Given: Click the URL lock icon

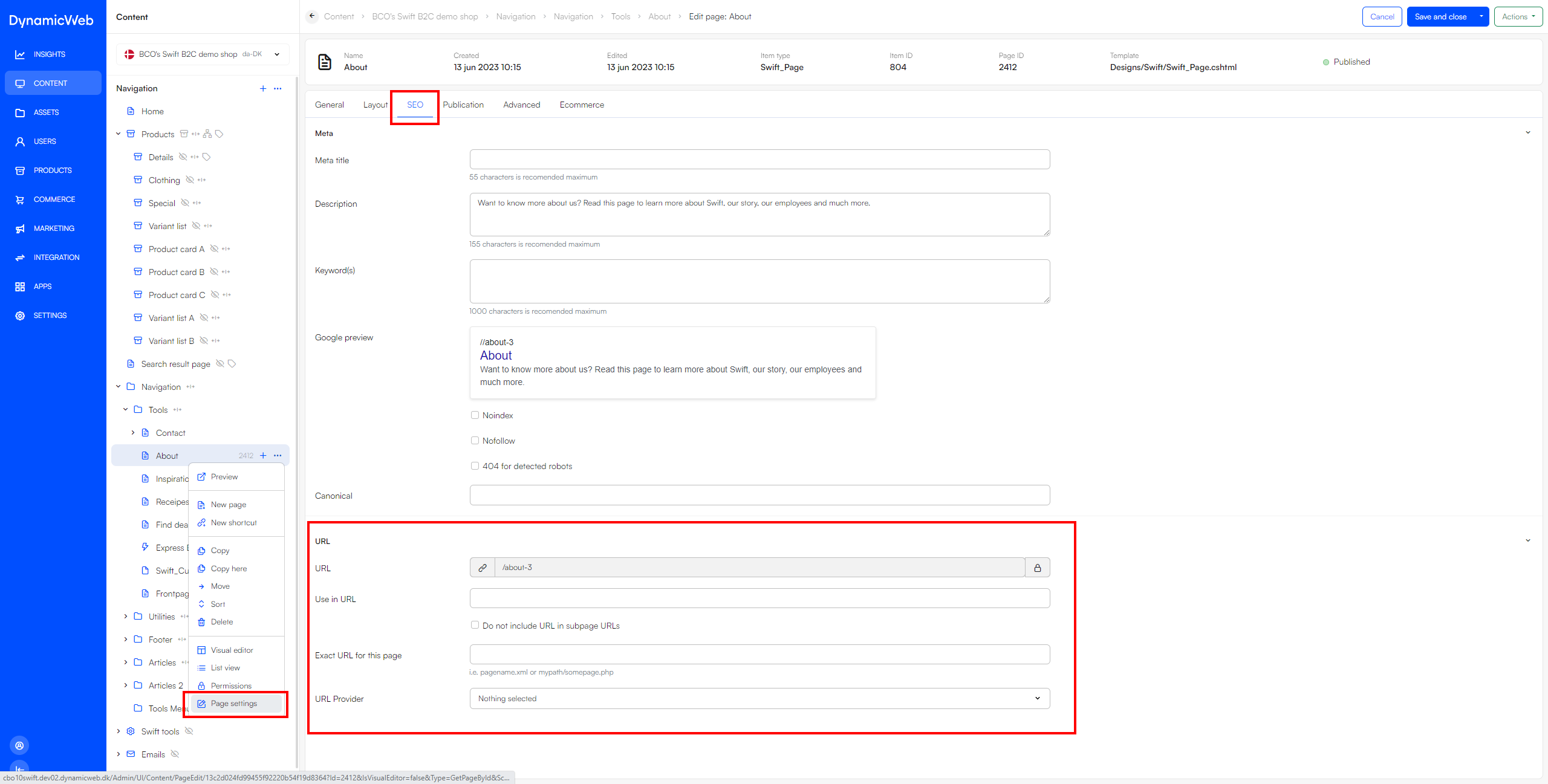Looking at the screenshot, I should (x=1038, y=568).
